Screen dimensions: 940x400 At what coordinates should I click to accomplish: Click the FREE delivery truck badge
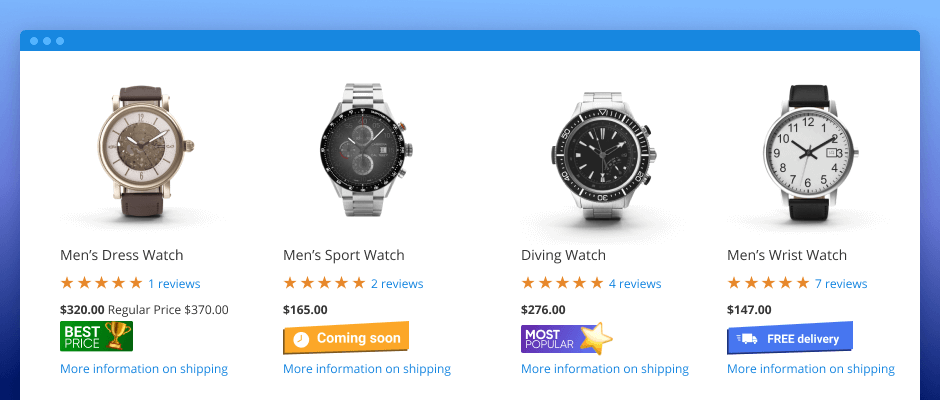(789, 339)
